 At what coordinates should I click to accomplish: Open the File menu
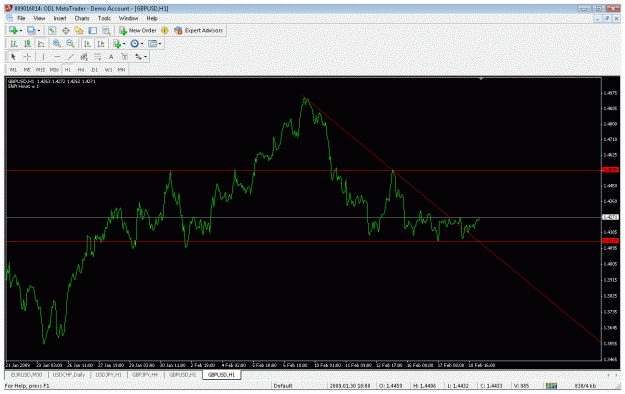click(x=21, y=18)
